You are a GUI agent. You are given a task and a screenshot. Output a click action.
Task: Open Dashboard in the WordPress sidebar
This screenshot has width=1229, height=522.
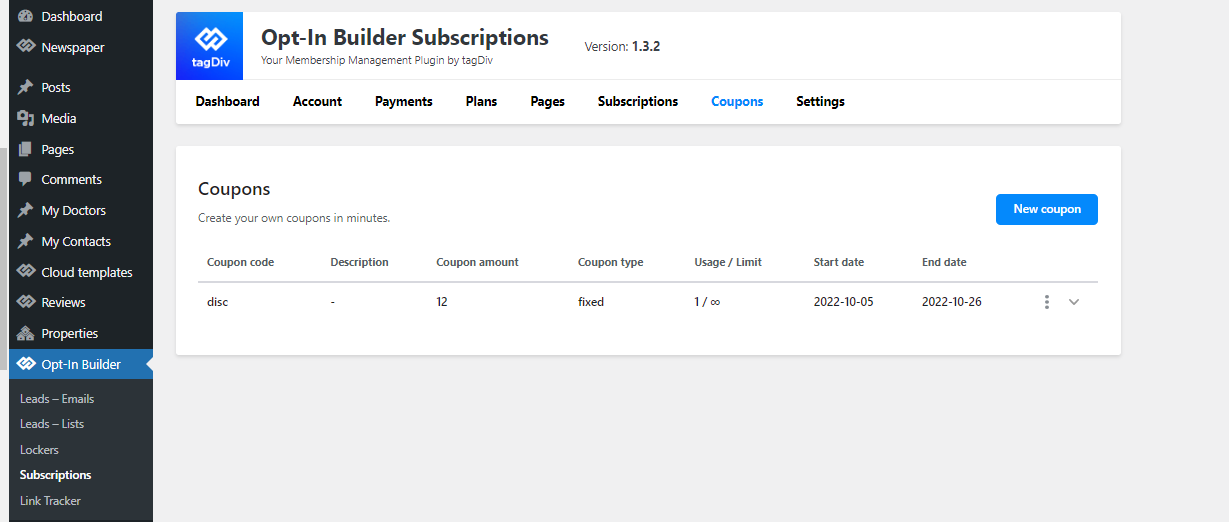72,17
